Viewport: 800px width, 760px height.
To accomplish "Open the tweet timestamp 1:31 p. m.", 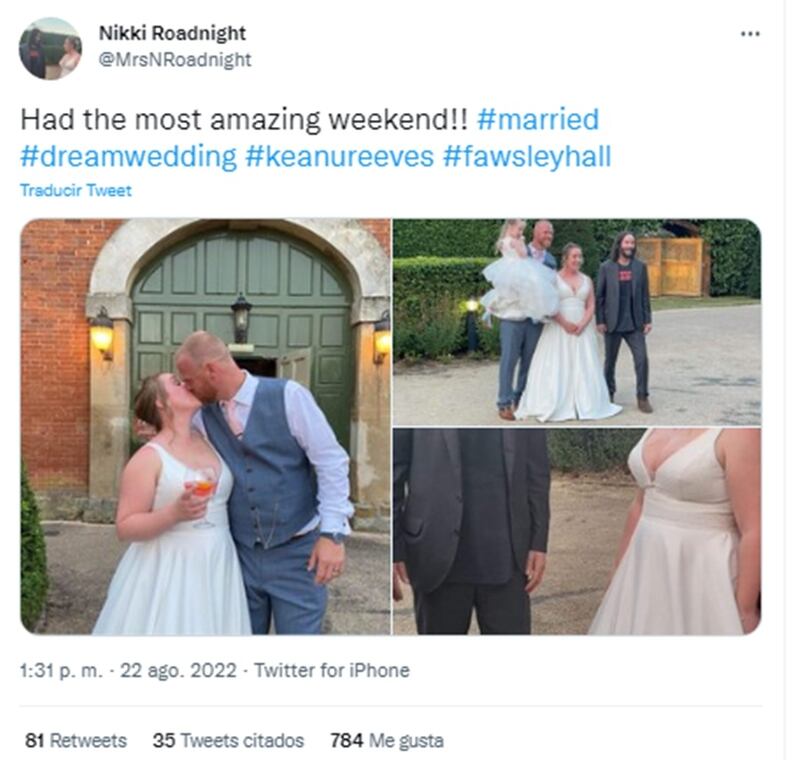I will (61, 670).
